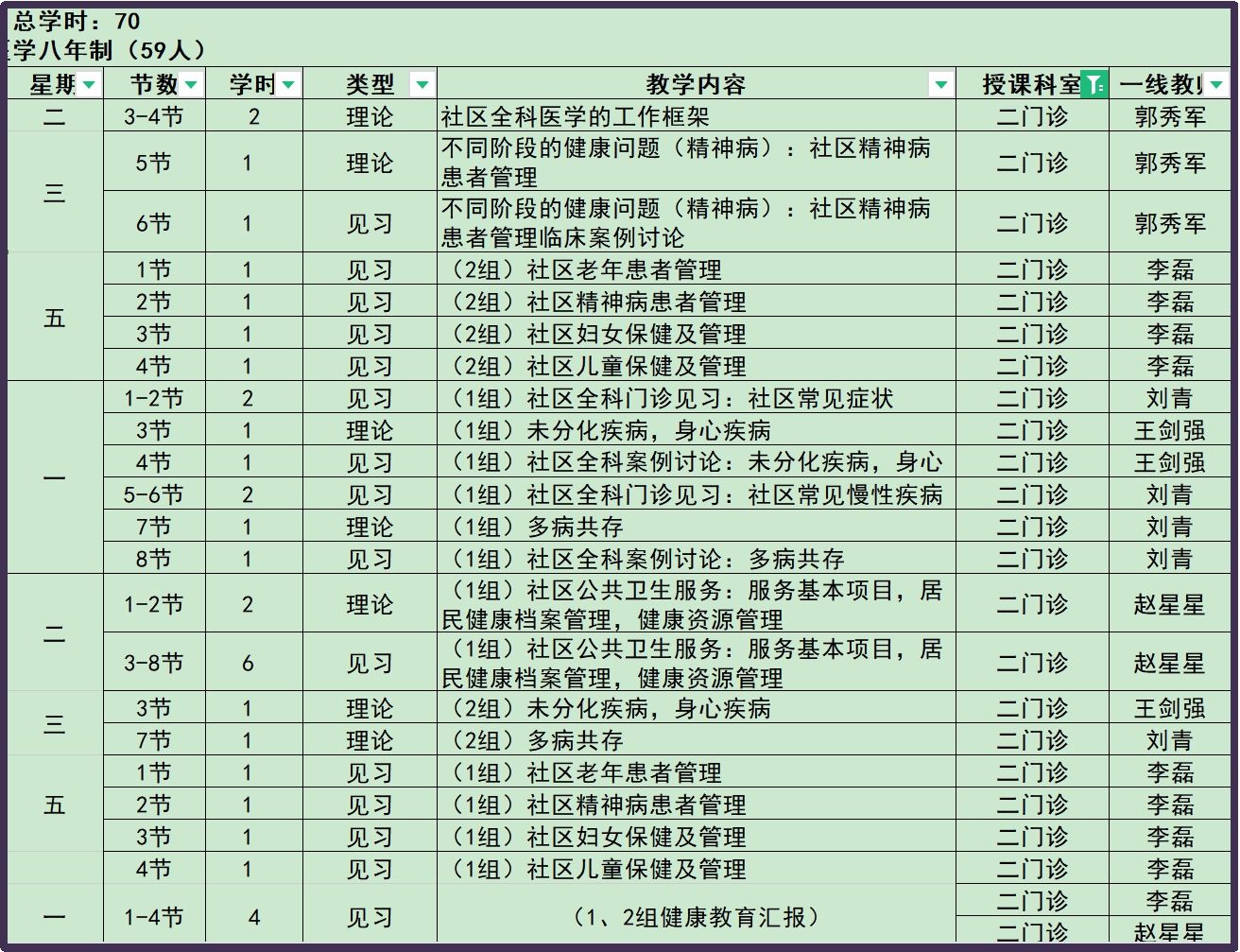Image resolution: width=1240 pixels, height=952 pixels.
Task: Click the 学时 cell showing 6
Action: click(x=248, y=663)
